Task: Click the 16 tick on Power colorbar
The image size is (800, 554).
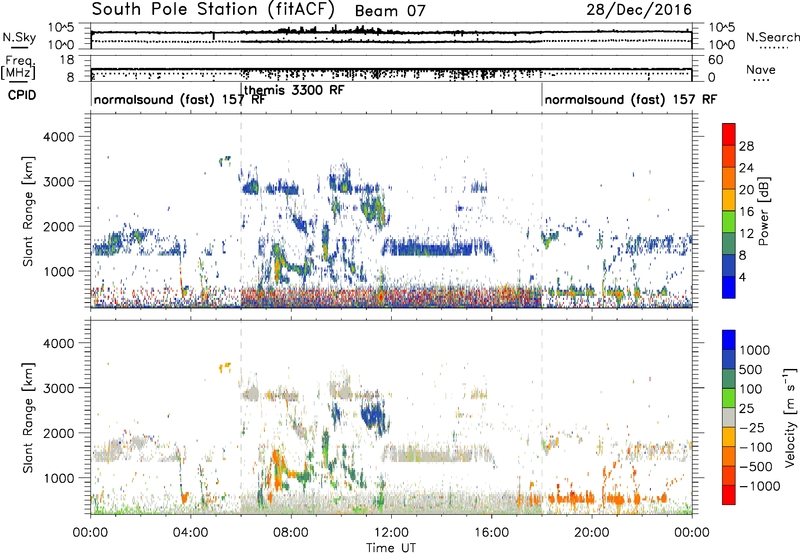Action: point(746,212)
